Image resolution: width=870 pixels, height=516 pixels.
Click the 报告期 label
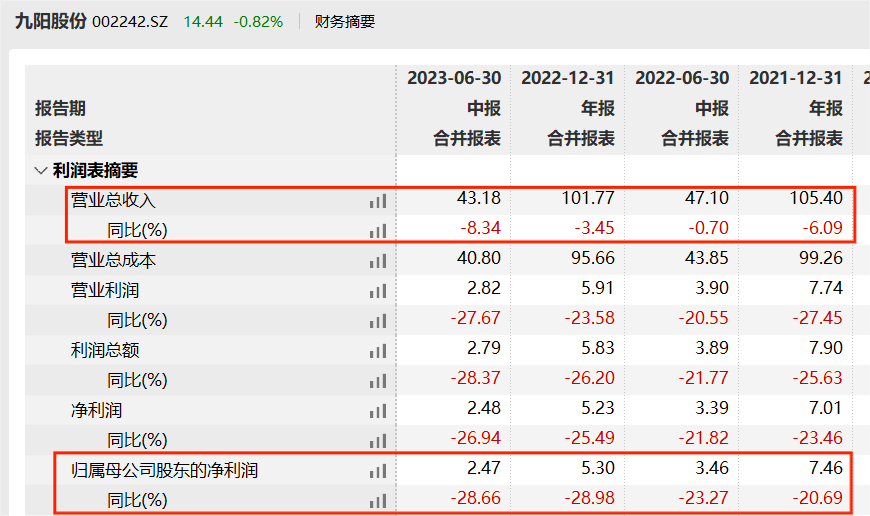[x=60, y=108]
